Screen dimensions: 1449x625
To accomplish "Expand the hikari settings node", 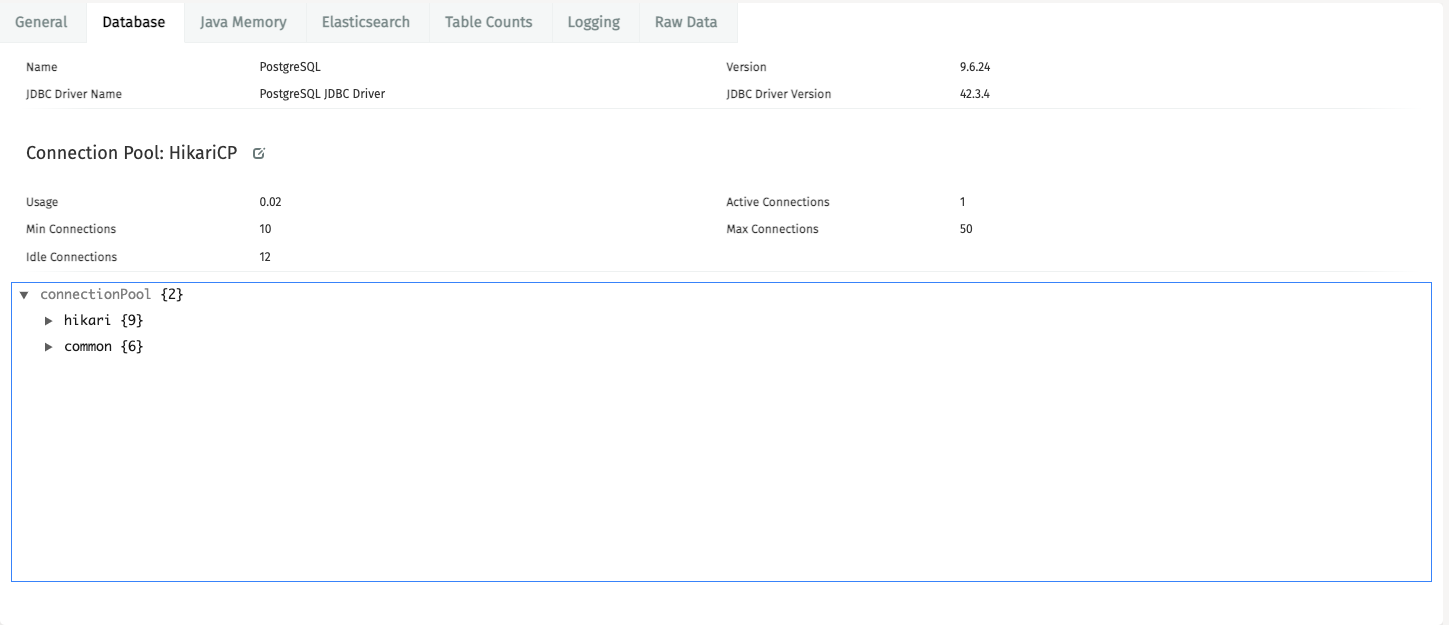I will 48,320.
